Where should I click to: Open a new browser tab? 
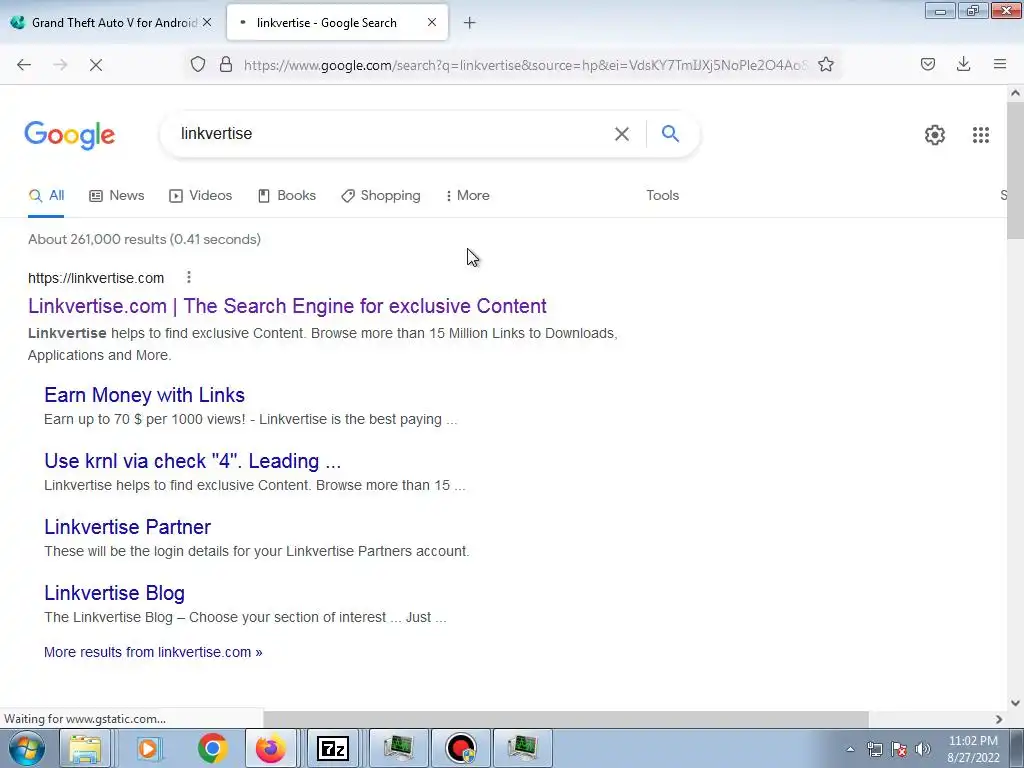[x=470, y=23]
